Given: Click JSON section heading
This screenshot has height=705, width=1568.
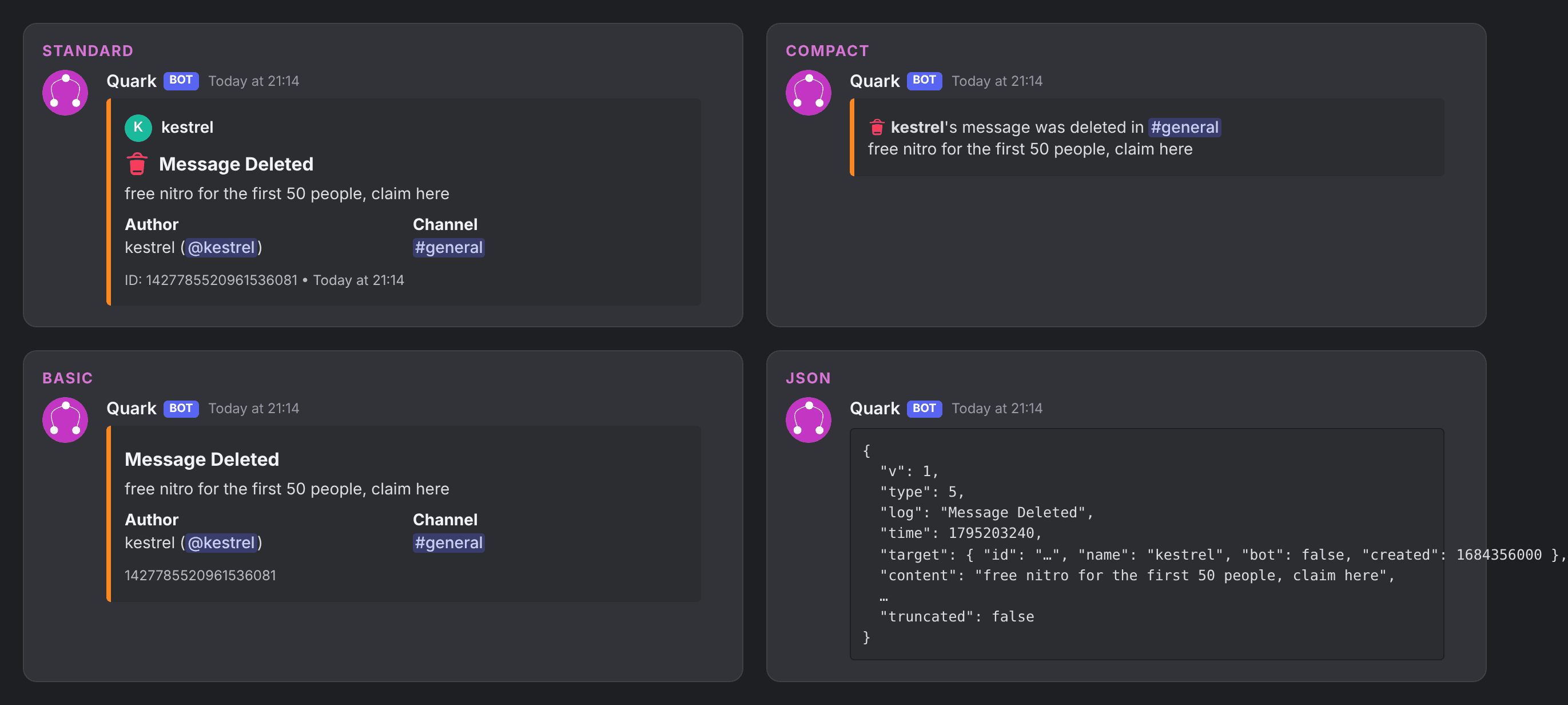Looking at the screenshot, I should [808, 378].
